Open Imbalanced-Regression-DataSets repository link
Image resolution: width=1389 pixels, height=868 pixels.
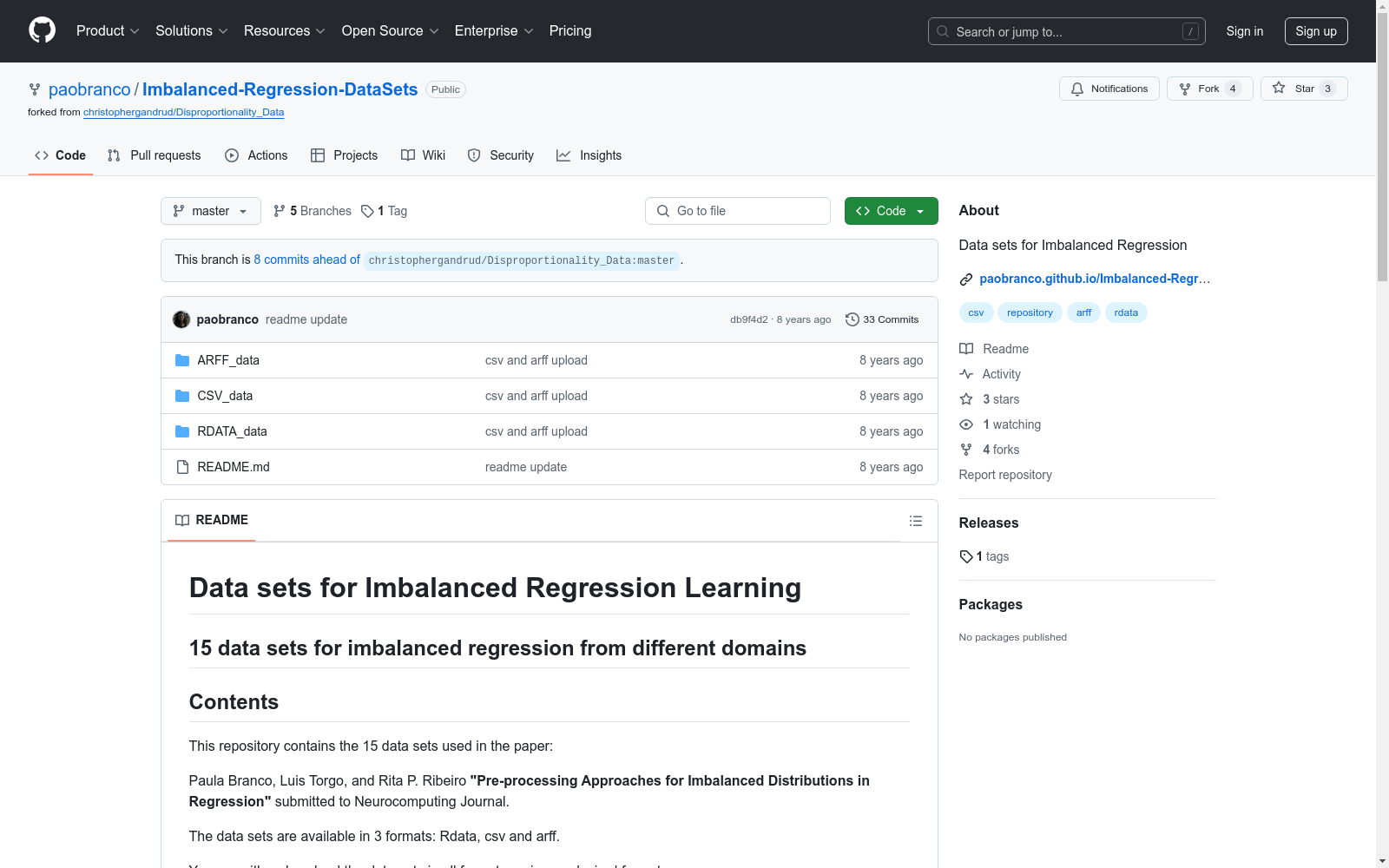click(x=280, y=89)
